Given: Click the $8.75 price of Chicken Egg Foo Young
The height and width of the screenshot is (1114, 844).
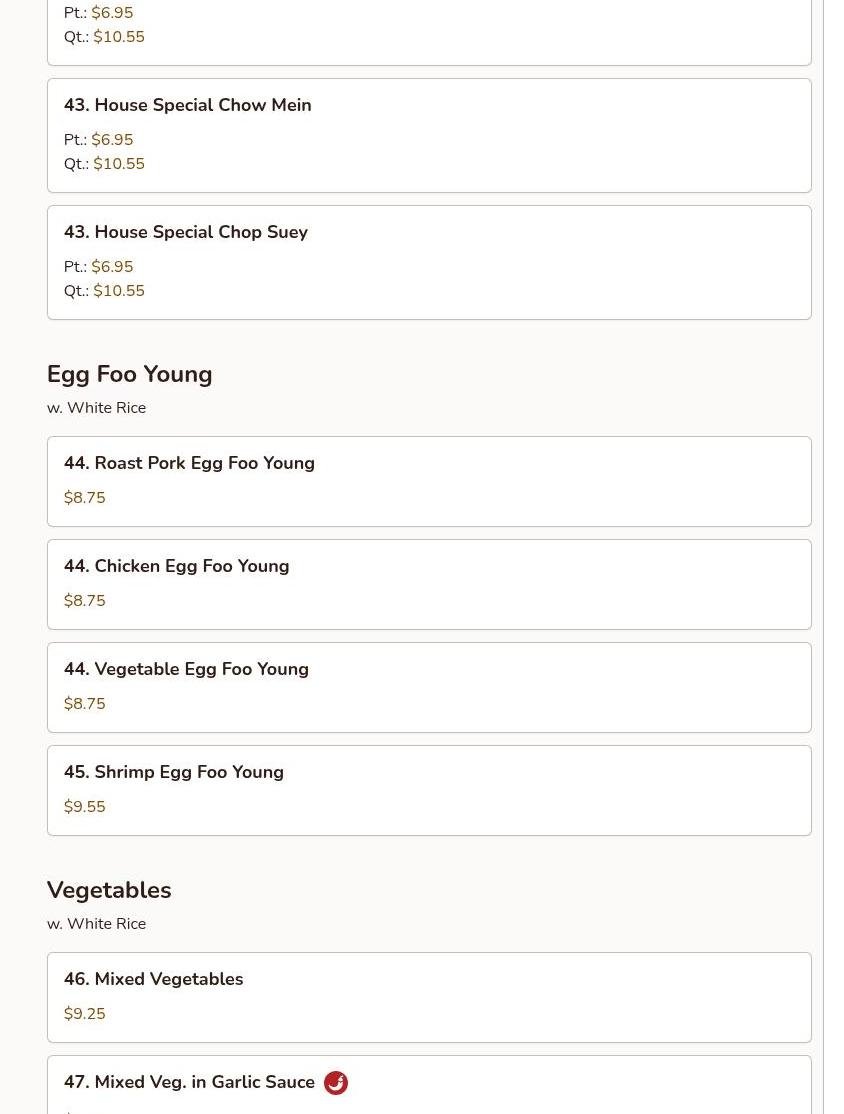Looking at the screenshot, I should point(84,601).
